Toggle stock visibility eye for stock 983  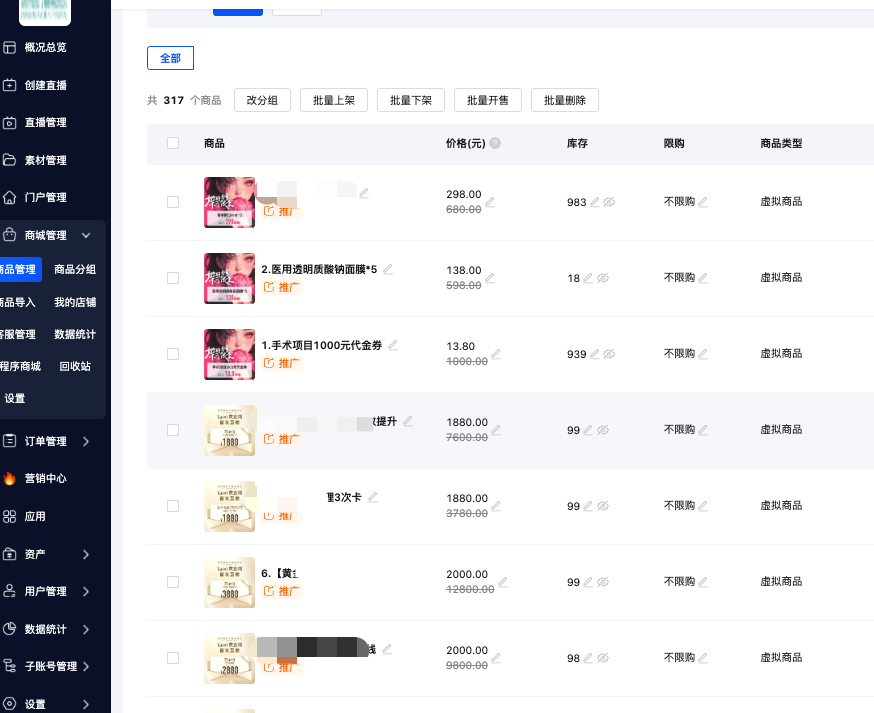click(609, 202)
